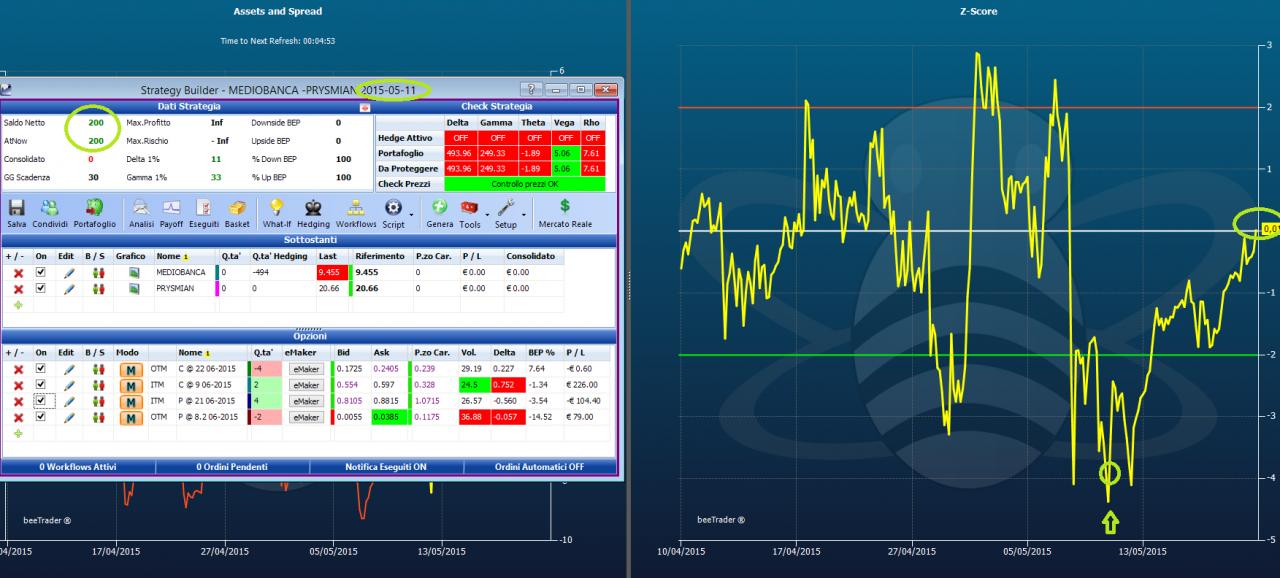
Task: Open Mercato Reale dollar icon
Action: pyautogui.click(x=565, y=205)
